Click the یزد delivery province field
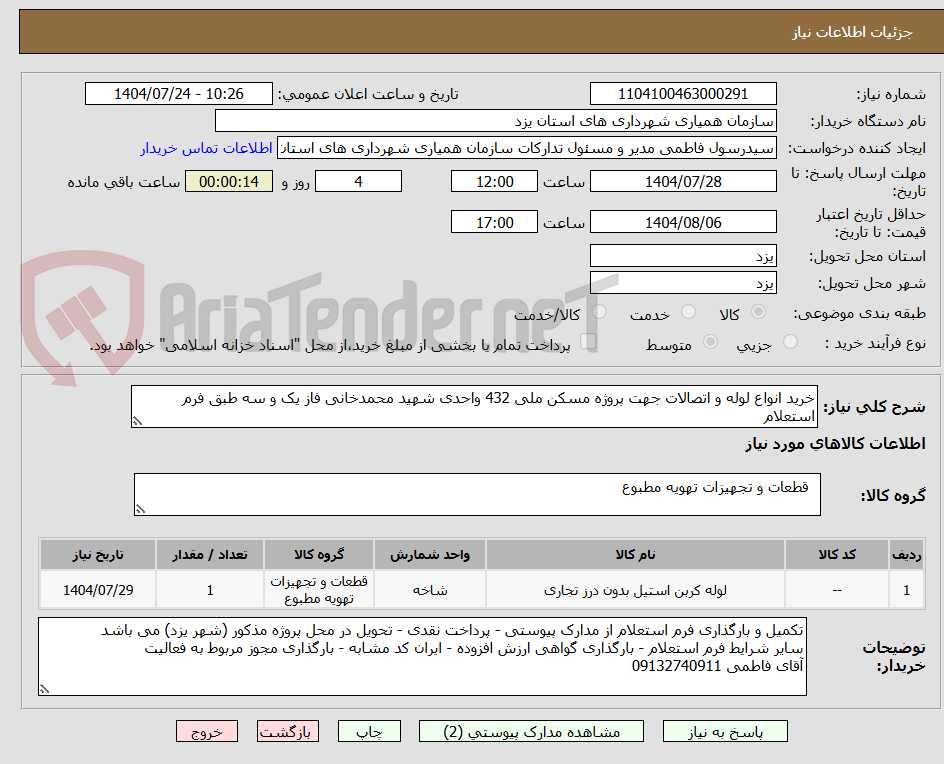This screenshot has height=764, width=944. click(x=683, y=255)
